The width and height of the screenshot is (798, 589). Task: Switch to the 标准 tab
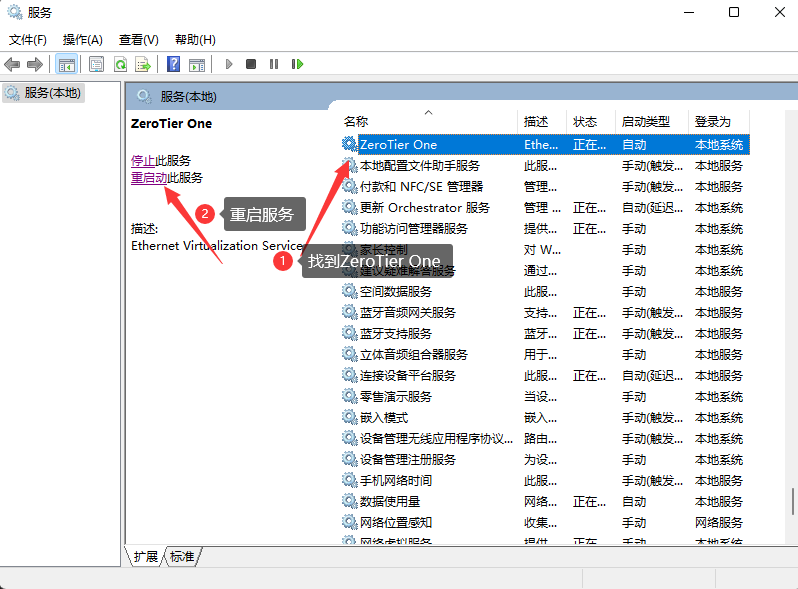click(x=182, y=557)
